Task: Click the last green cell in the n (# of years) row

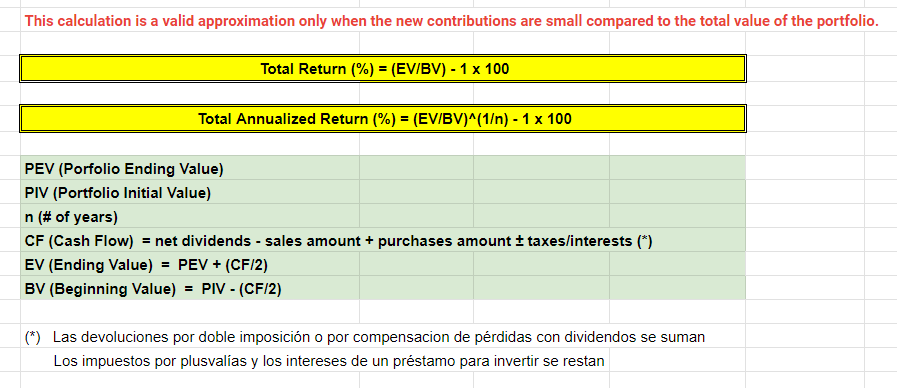Action: coord(677,217)
